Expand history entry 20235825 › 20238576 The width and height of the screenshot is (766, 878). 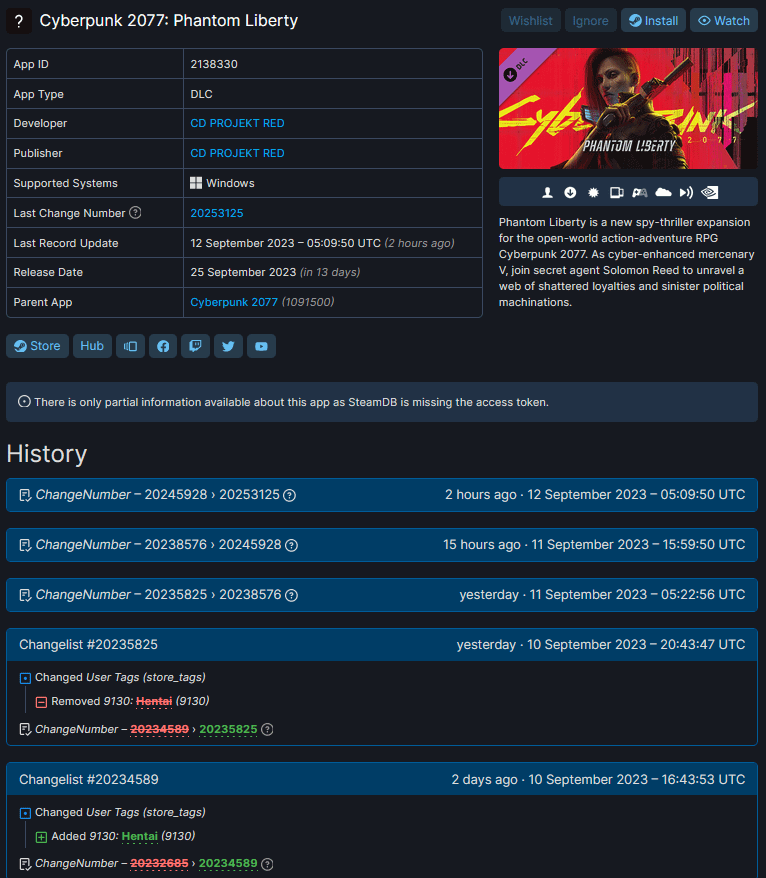tap(382, 595)
